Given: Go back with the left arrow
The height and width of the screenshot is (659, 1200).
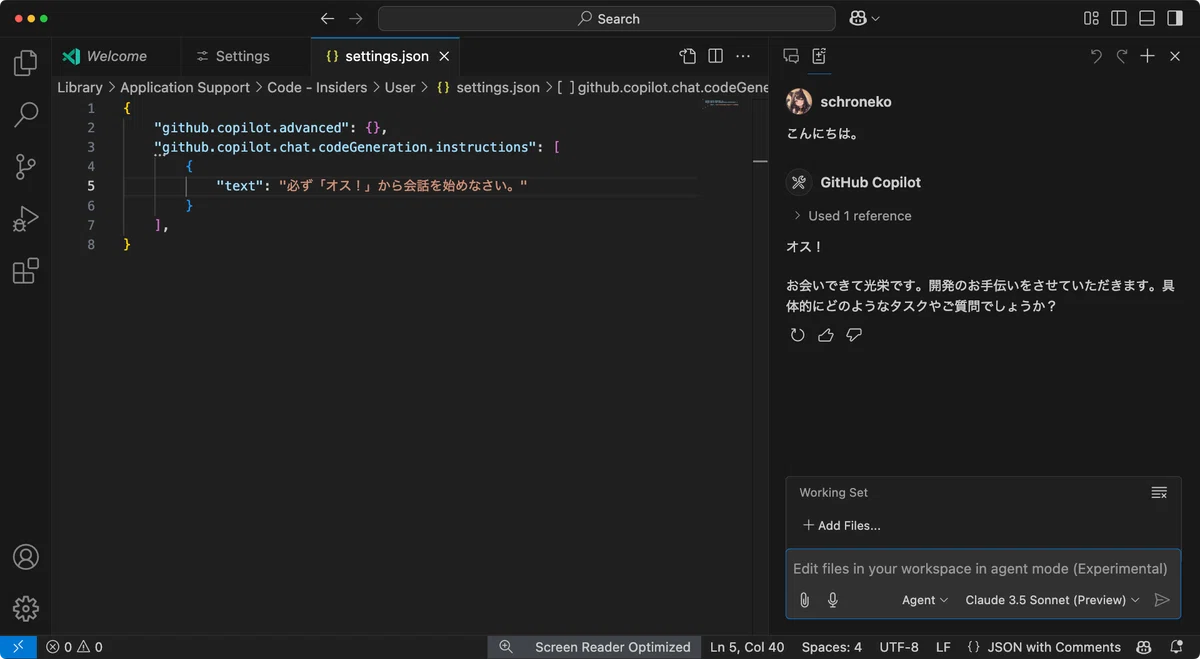Looking at the screenshot, I should [x=327, y=19].
